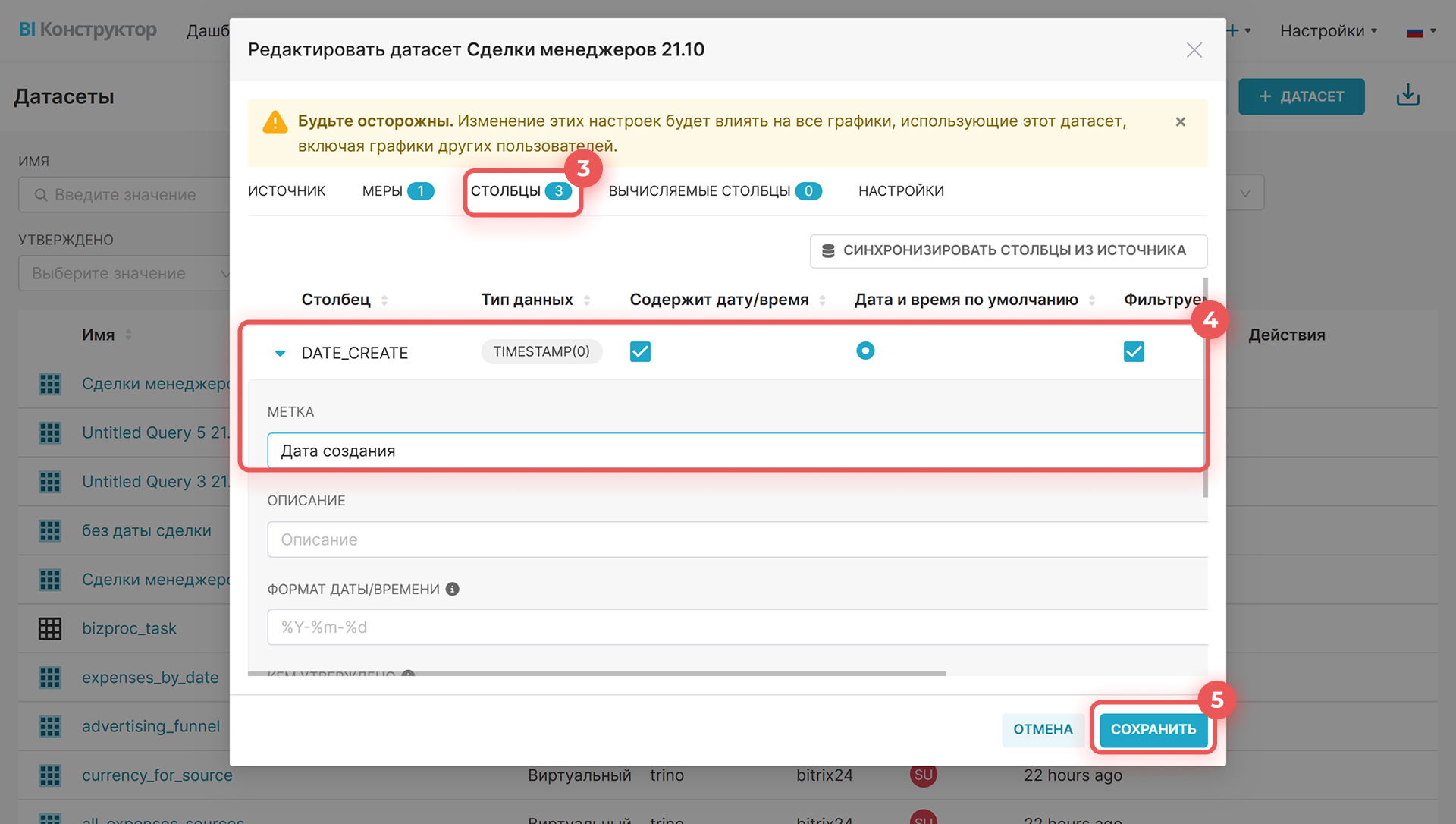
Task: Click the horizontal scrollbar in the columns table
Action: point(597,673)
